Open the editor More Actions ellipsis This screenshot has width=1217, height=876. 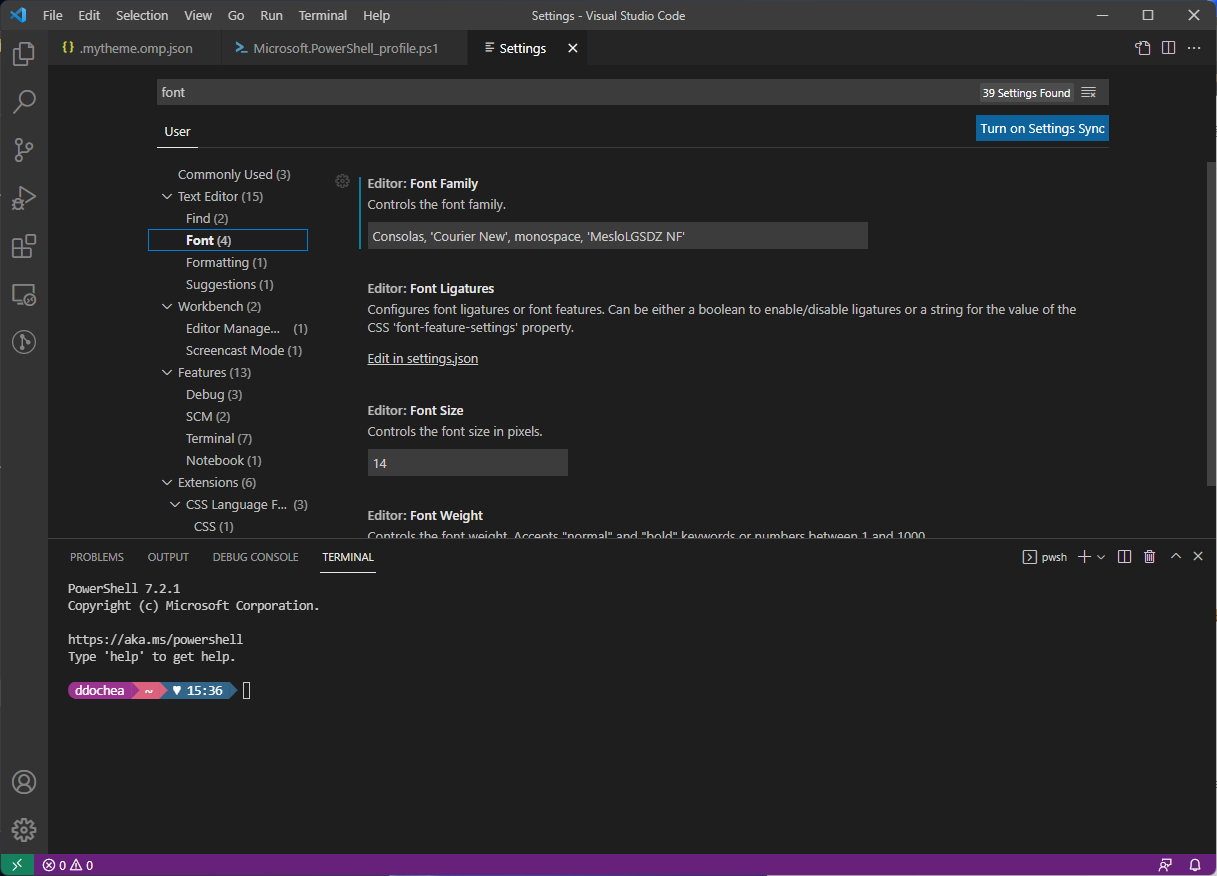(x=1194, y=48)
